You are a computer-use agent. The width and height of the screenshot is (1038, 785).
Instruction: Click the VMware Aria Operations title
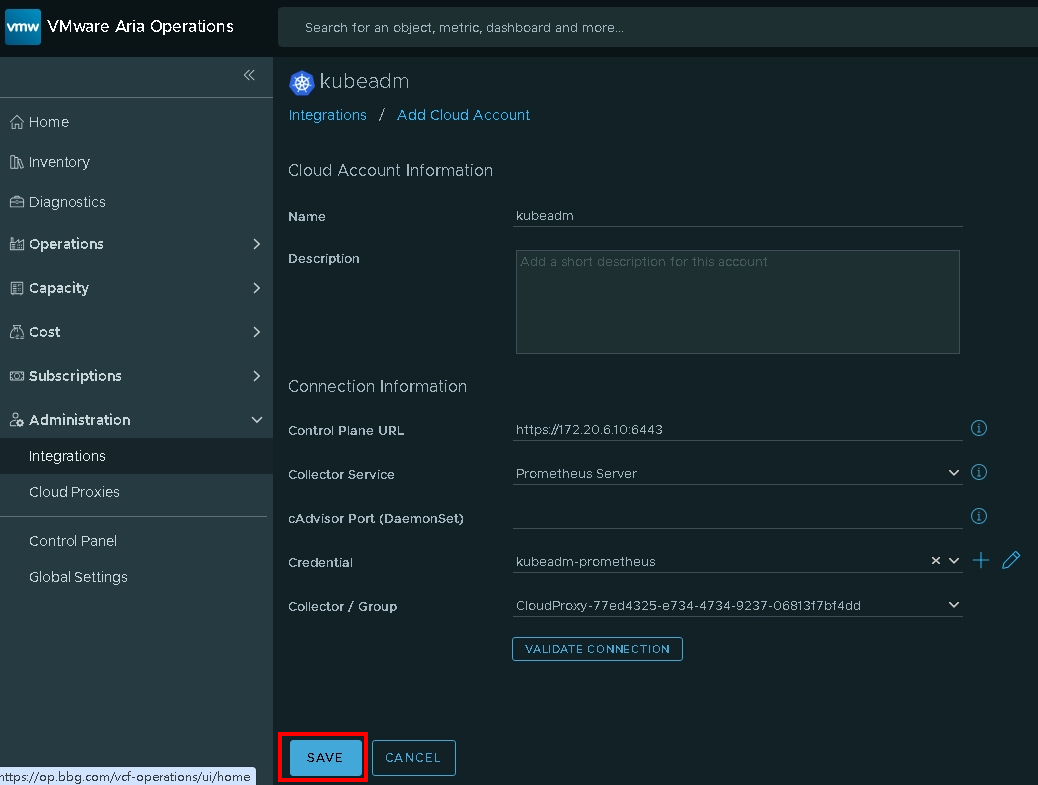click(140, 26)
